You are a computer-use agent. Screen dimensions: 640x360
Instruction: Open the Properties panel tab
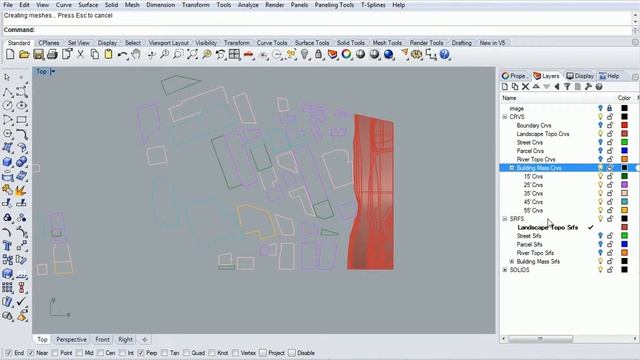514,76
